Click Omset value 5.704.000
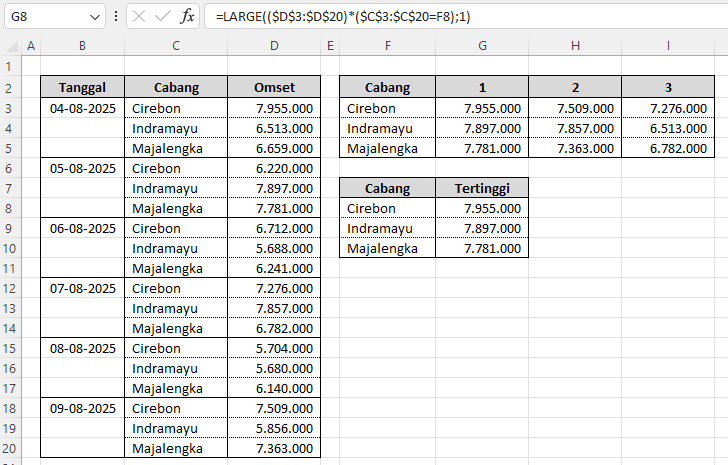Viewport: 728px width, 465px height. [x=274, y=348]
